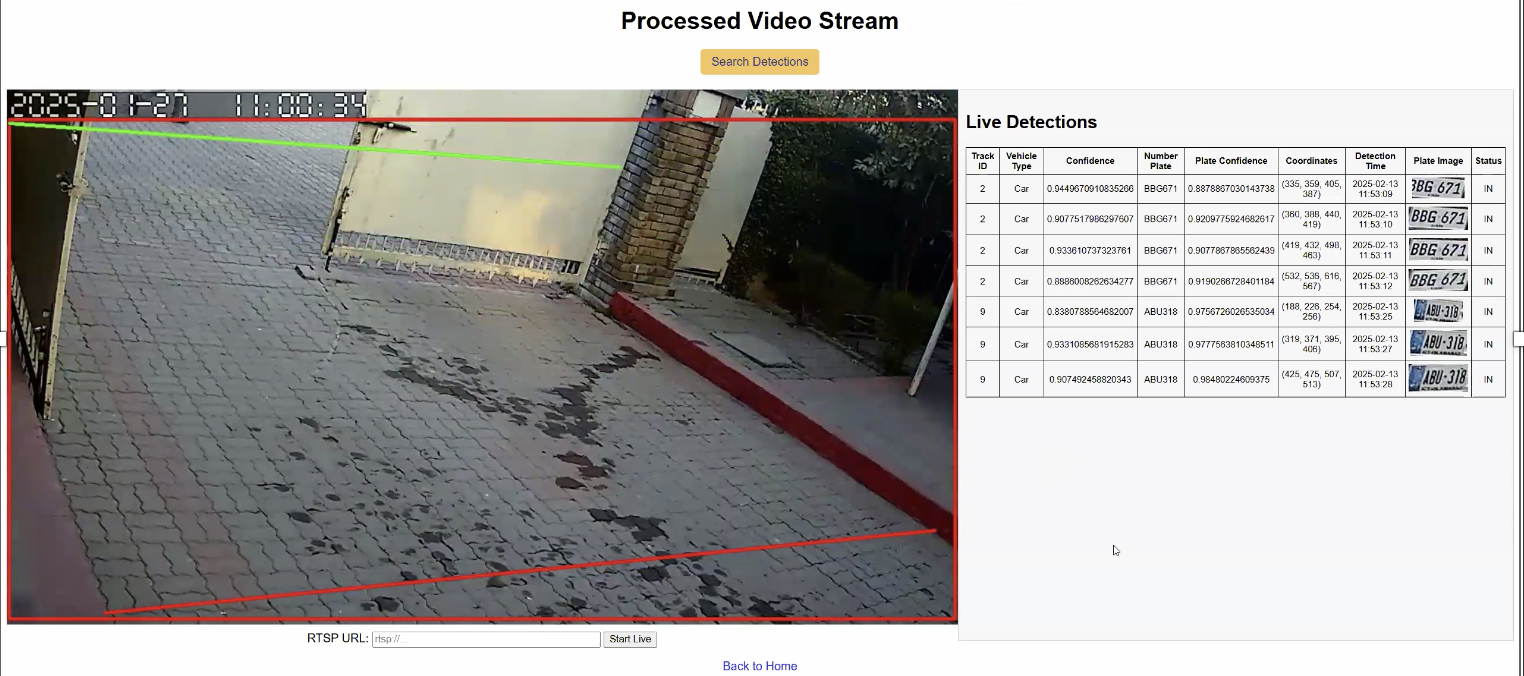Select ABU318 plate thumbnail from 11:53:27
The height and width of the screenshot is (676, 1524).
1437,343
